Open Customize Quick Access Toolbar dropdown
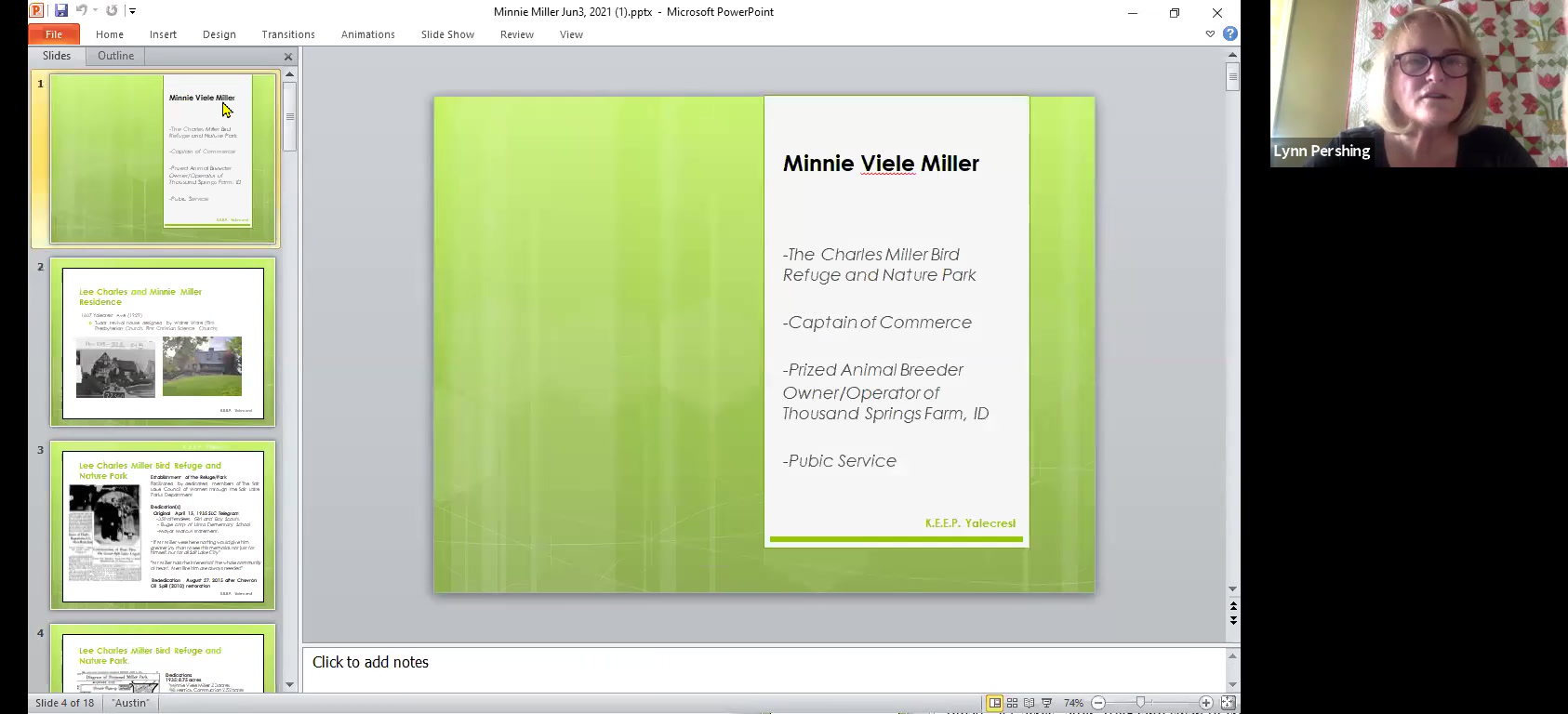This screenshot has height=714, width=1568. (x=133, y=11)
